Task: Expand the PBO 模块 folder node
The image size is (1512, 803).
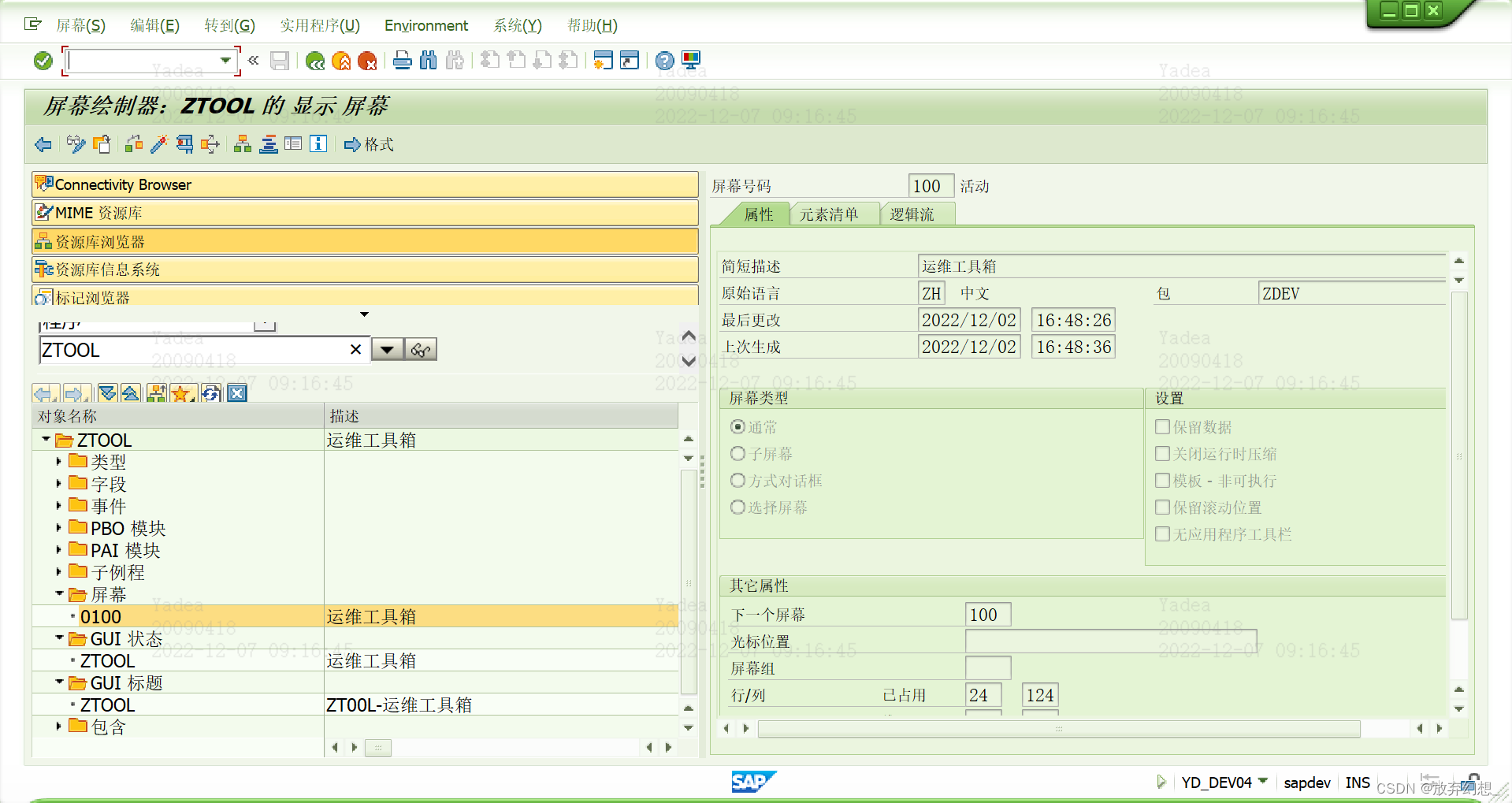Action: tap(58, 528)
